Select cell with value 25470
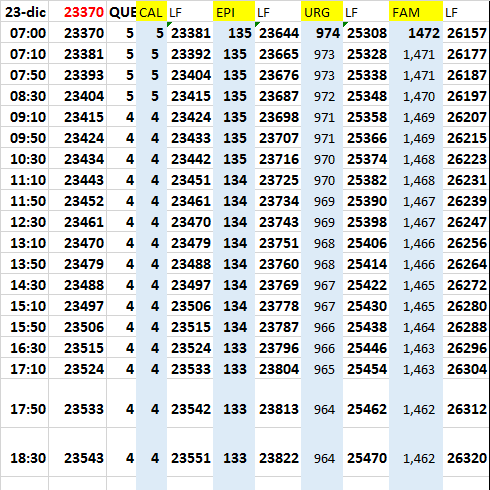 tap(366, 452)
